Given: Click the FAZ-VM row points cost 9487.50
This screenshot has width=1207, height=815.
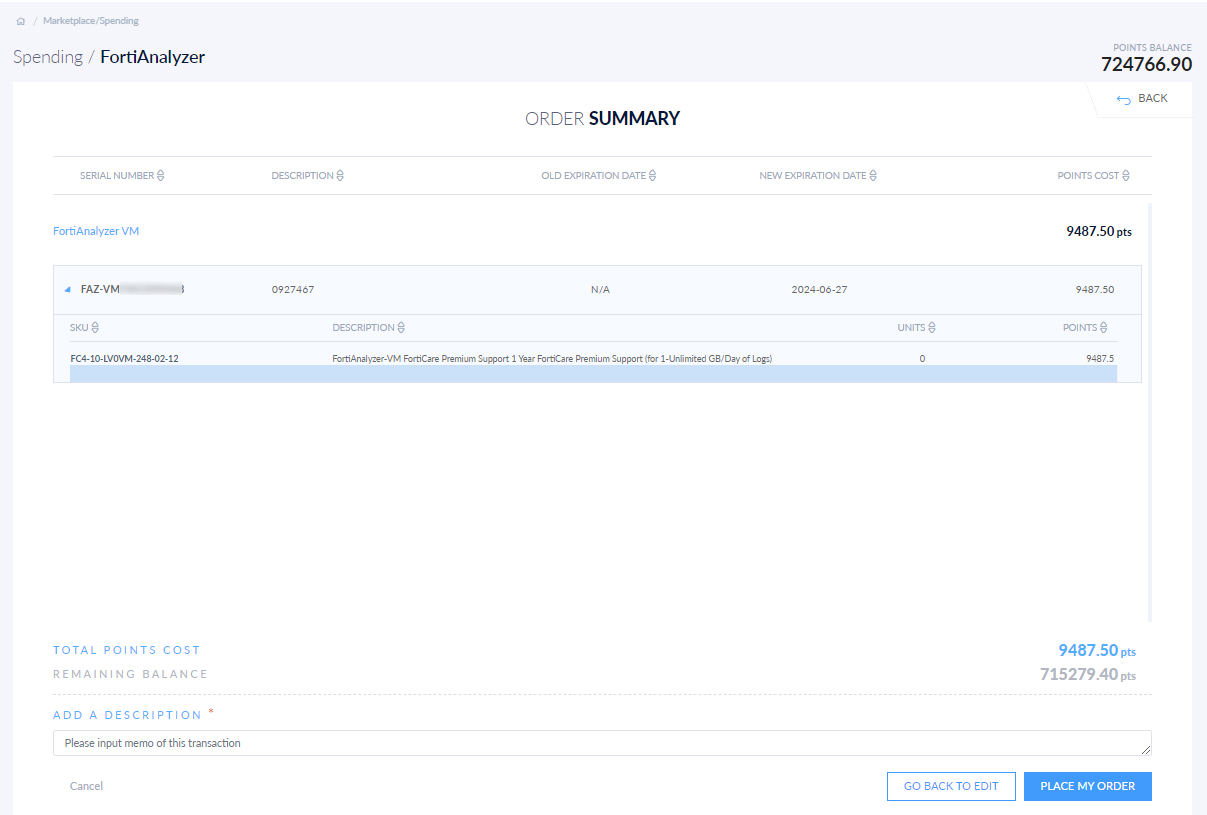Looking at the screenshot, I should point(1095,290).
